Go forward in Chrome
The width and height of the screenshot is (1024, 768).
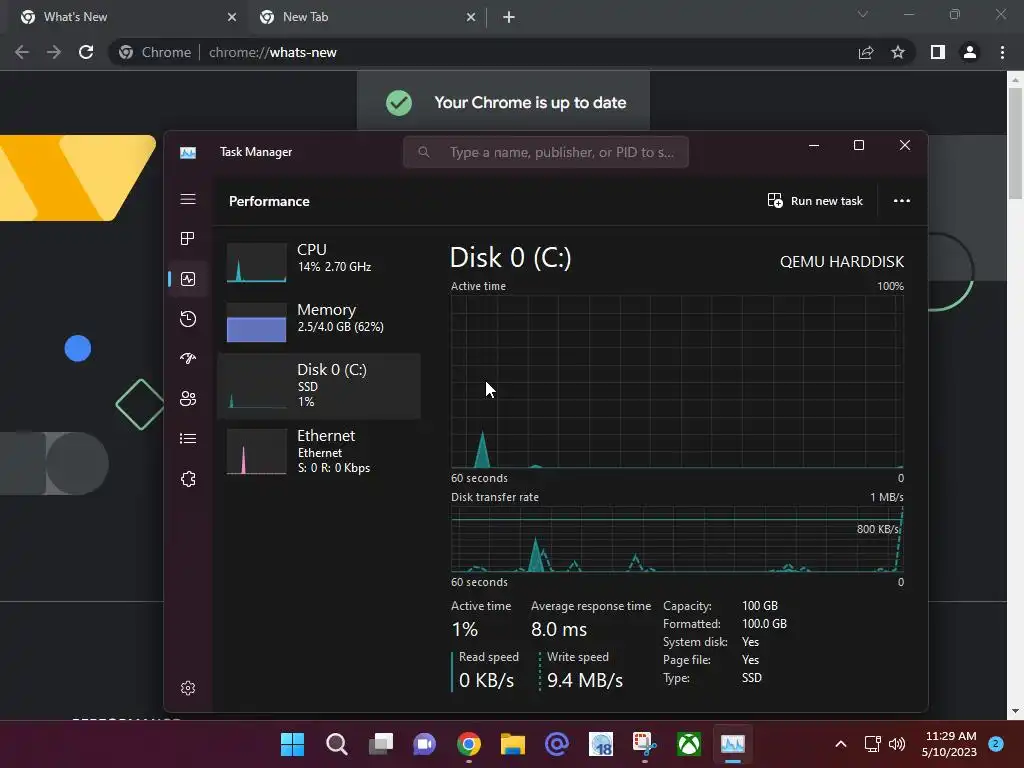pos(54,52)
